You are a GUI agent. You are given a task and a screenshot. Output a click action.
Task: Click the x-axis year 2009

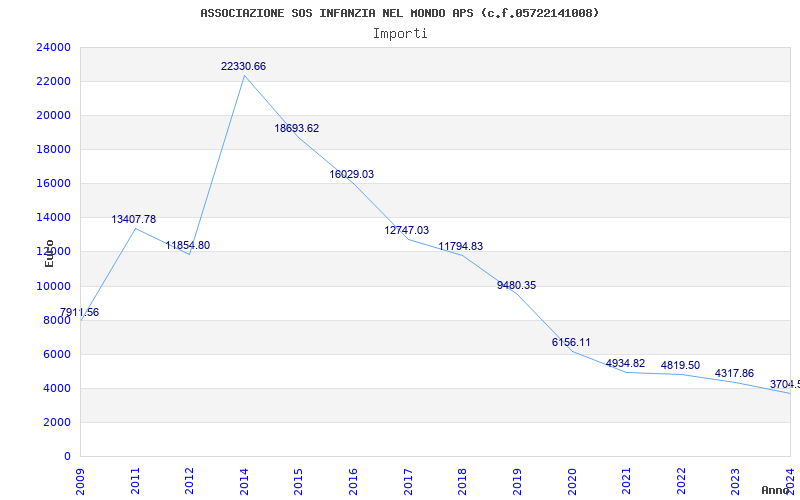tap(80, 481)
